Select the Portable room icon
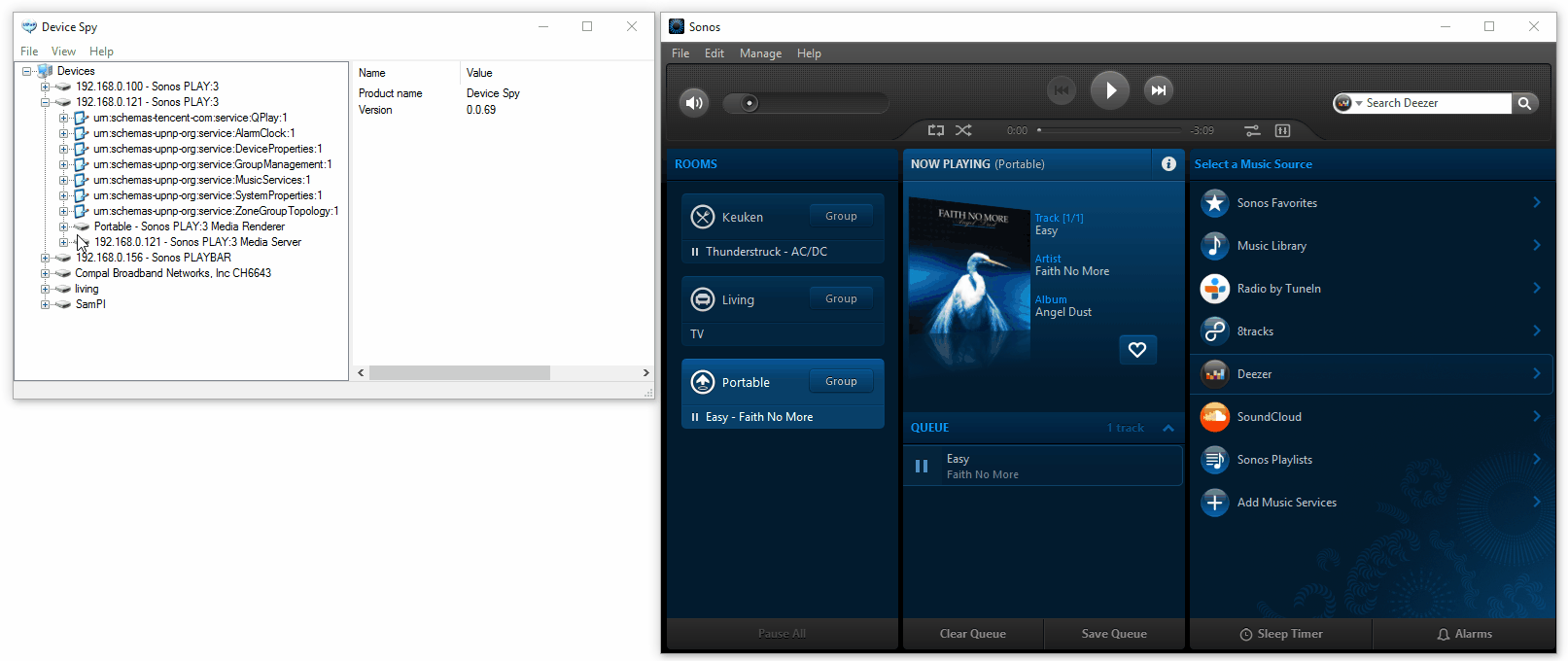The height and width of the screenshot is (661, 1568). point(703,382)
